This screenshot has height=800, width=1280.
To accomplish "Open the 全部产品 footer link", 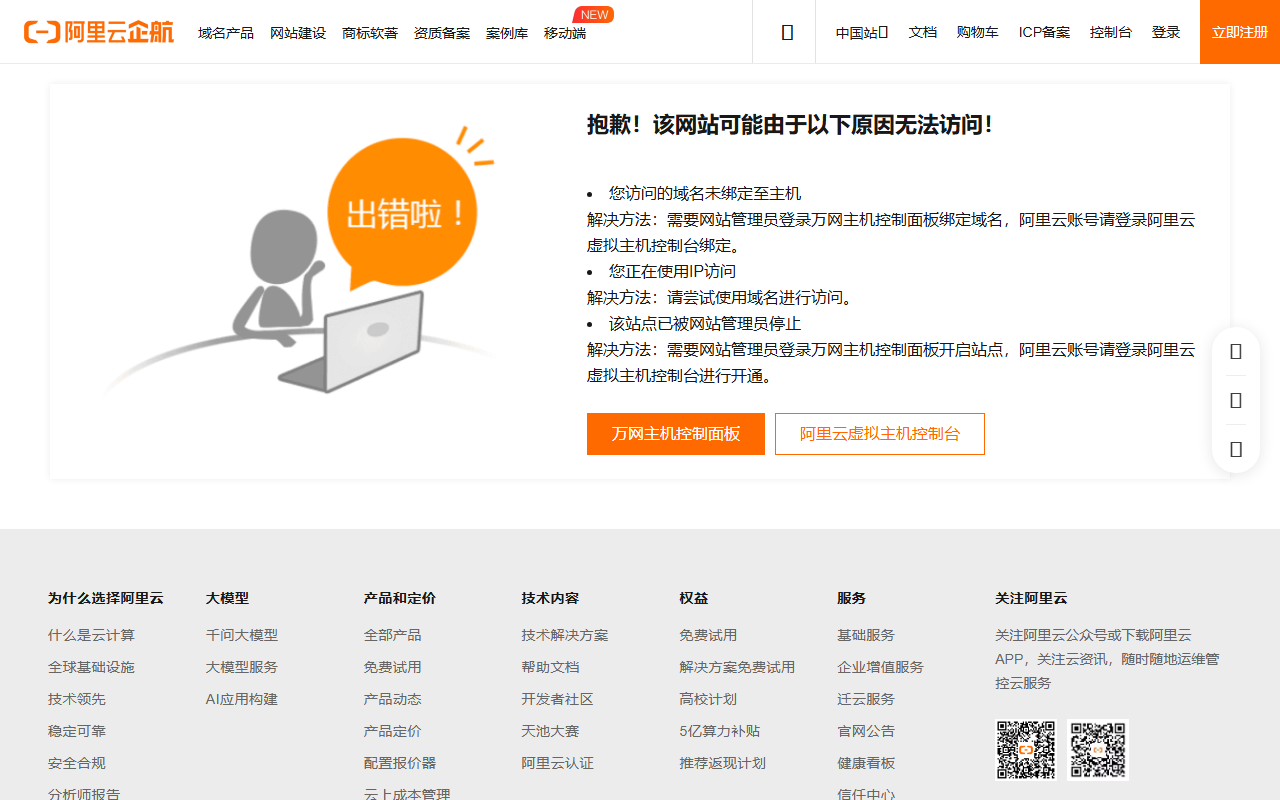I will point(393,635).
